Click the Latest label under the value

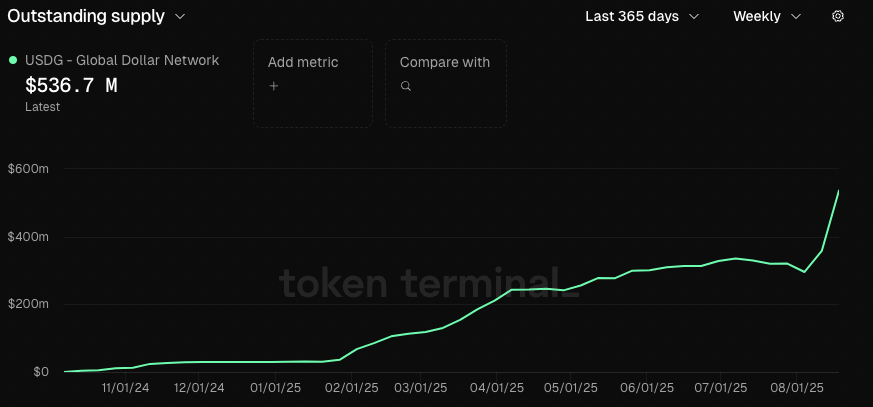(x=43, y=107)
